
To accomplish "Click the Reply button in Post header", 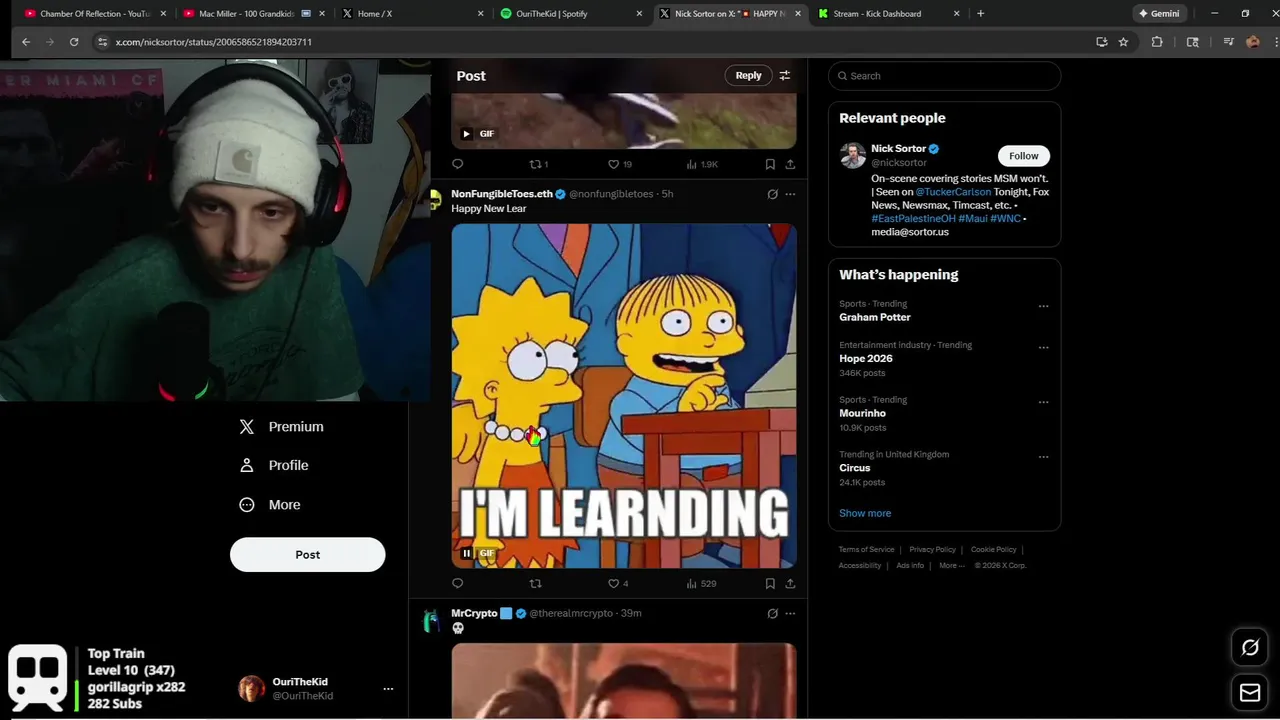I will [x=748, y=75].
